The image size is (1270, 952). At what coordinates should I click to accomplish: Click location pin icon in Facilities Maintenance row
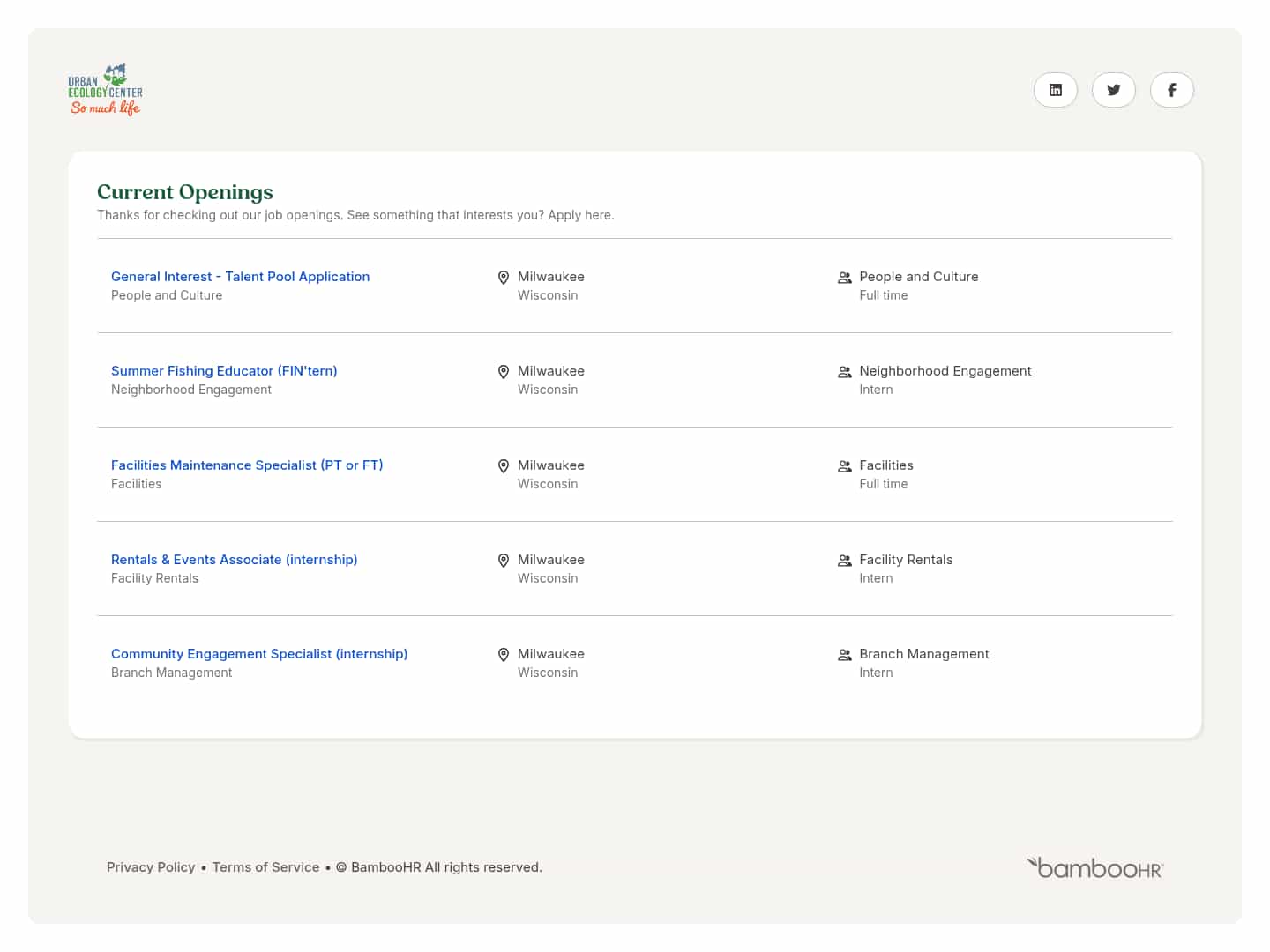point(504,466)
